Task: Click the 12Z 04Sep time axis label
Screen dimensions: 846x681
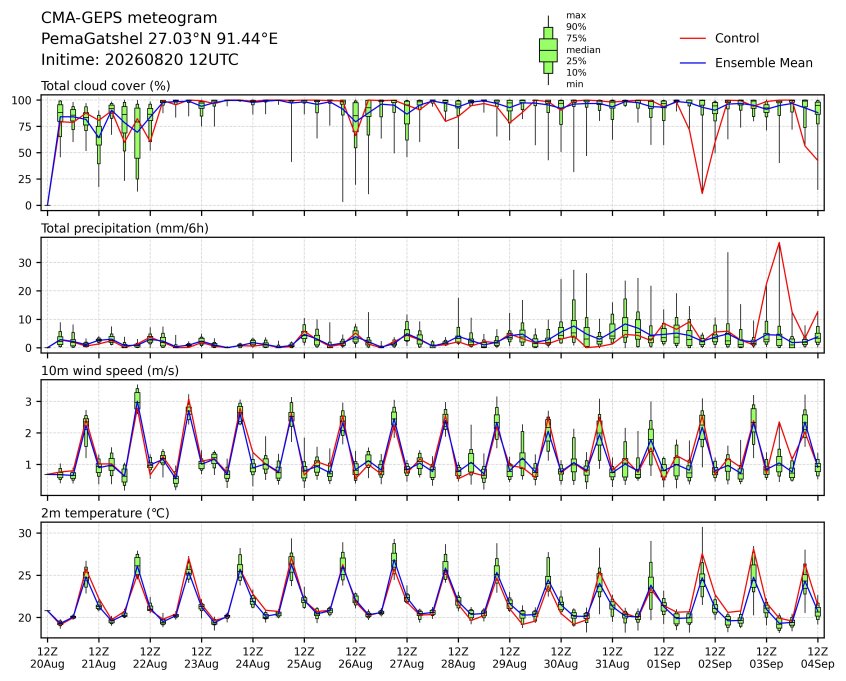Action: (x=818, y=658)
